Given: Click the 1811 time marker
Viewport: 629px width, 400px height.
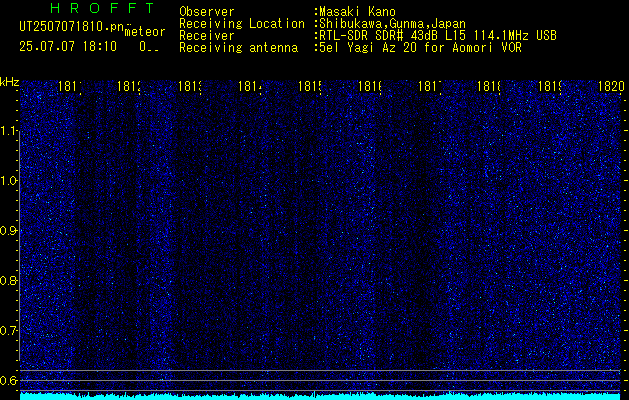Looking at the screenshot, I should 70,86.
